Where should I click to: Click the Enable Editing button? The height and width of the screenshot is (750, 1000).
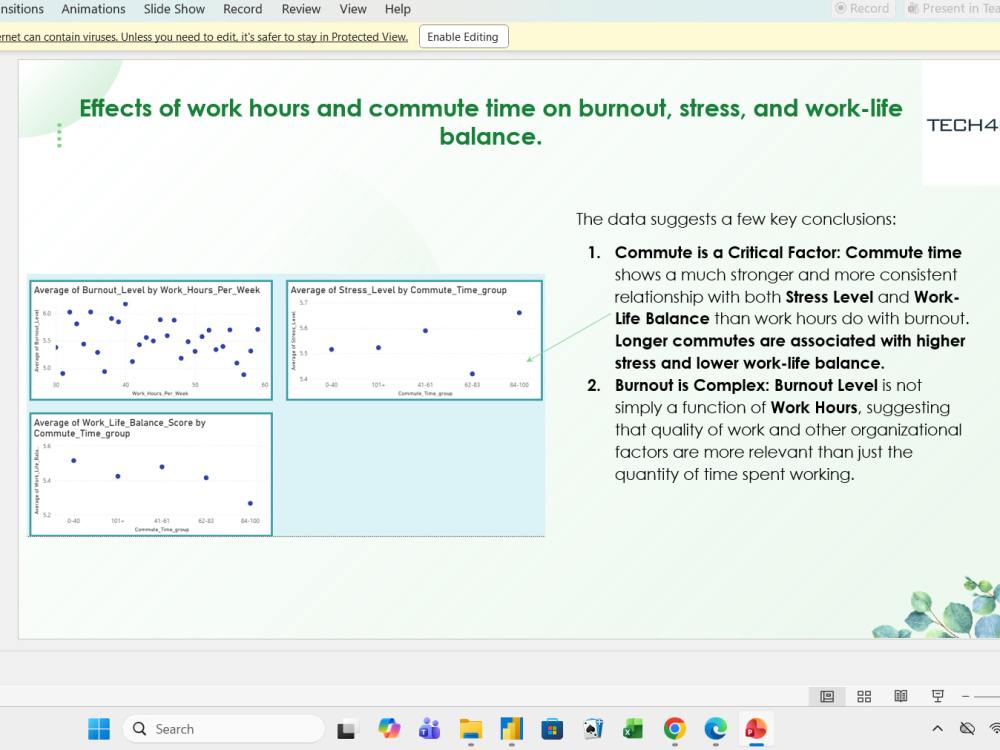[463, 36]
